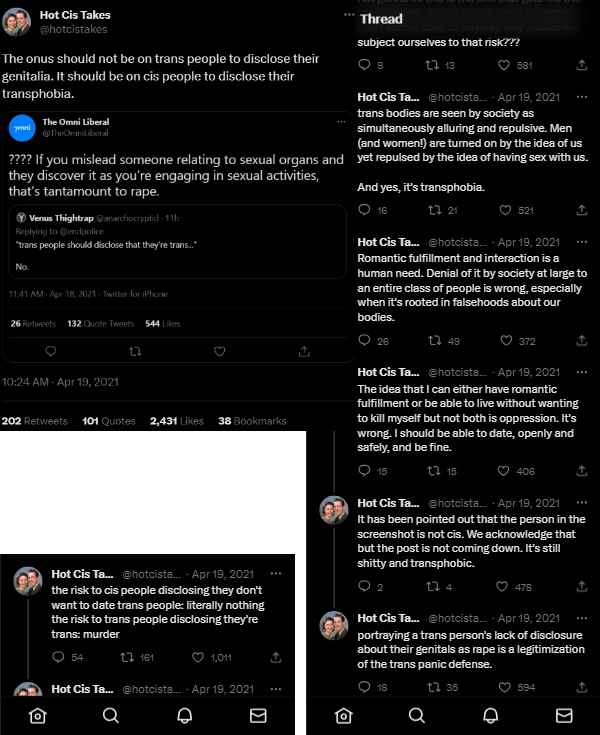Image resolution: width=600 pixels, height=735 pixels.
Task: Open Search in the left bottom navigation
Action: tap(111, 715)
